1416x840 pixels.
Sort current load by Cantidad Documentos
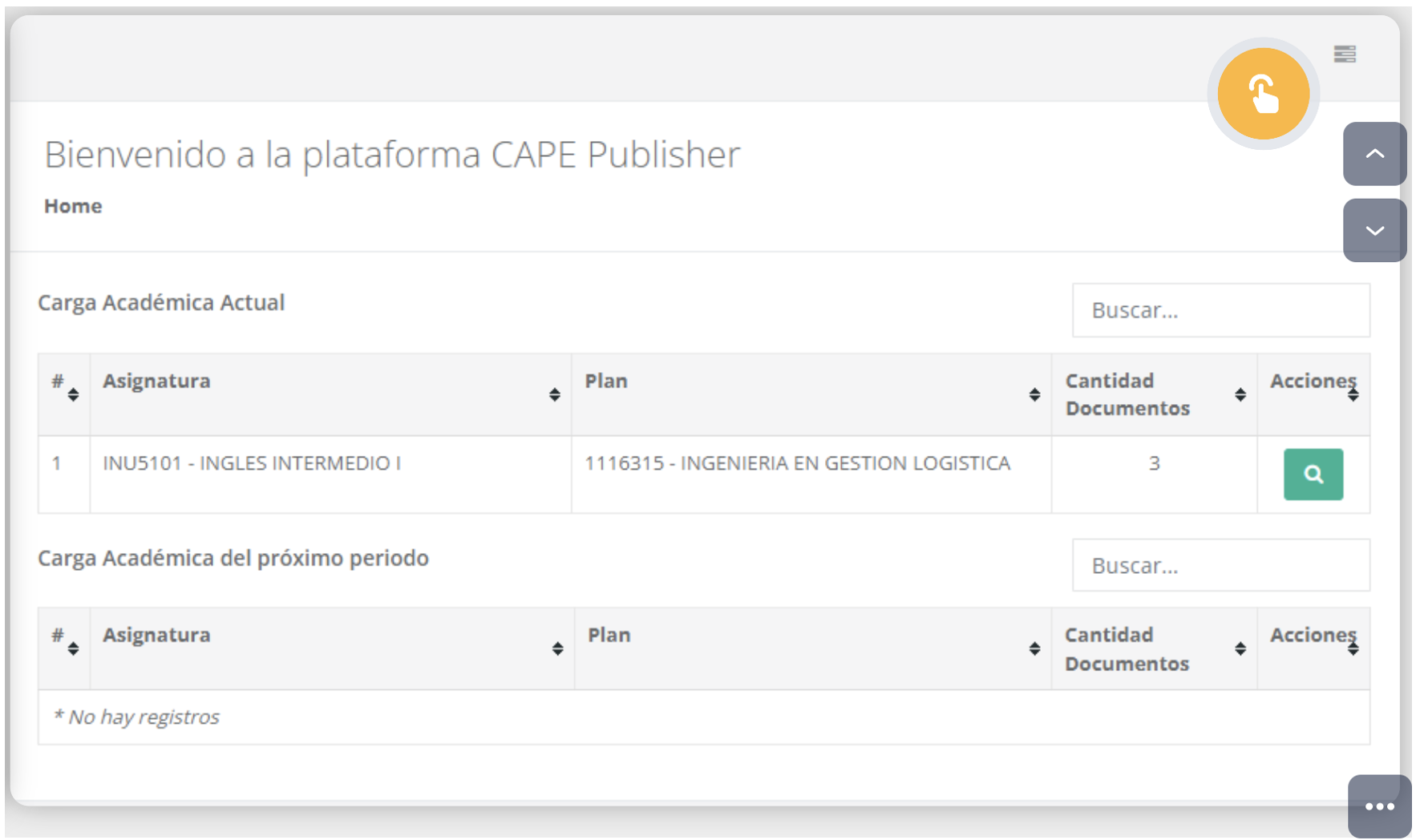tap(1155, 394)
